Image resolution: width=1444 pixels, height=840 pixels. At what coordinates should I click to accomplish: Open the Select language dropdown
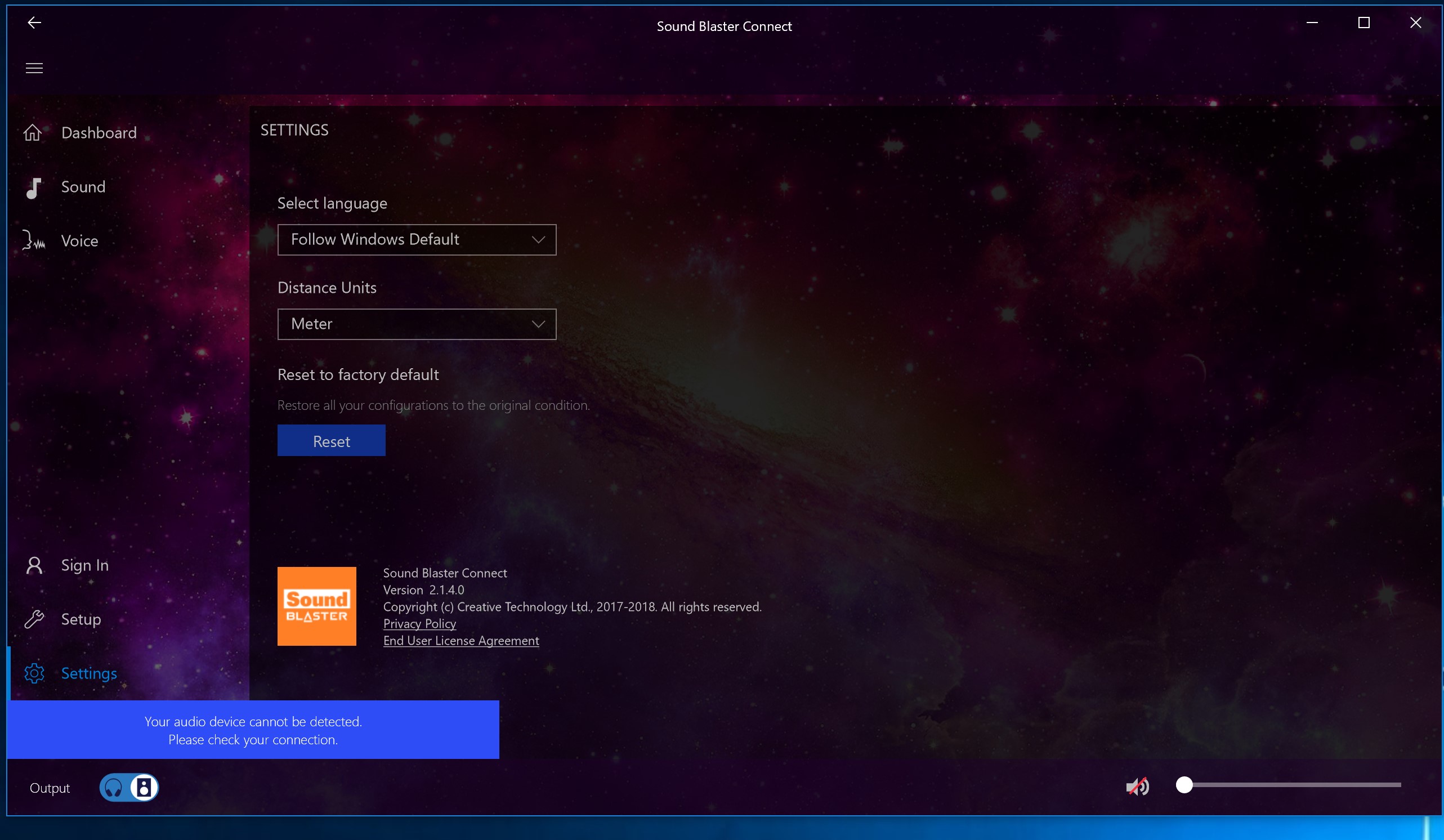click(x=417, y=239)
